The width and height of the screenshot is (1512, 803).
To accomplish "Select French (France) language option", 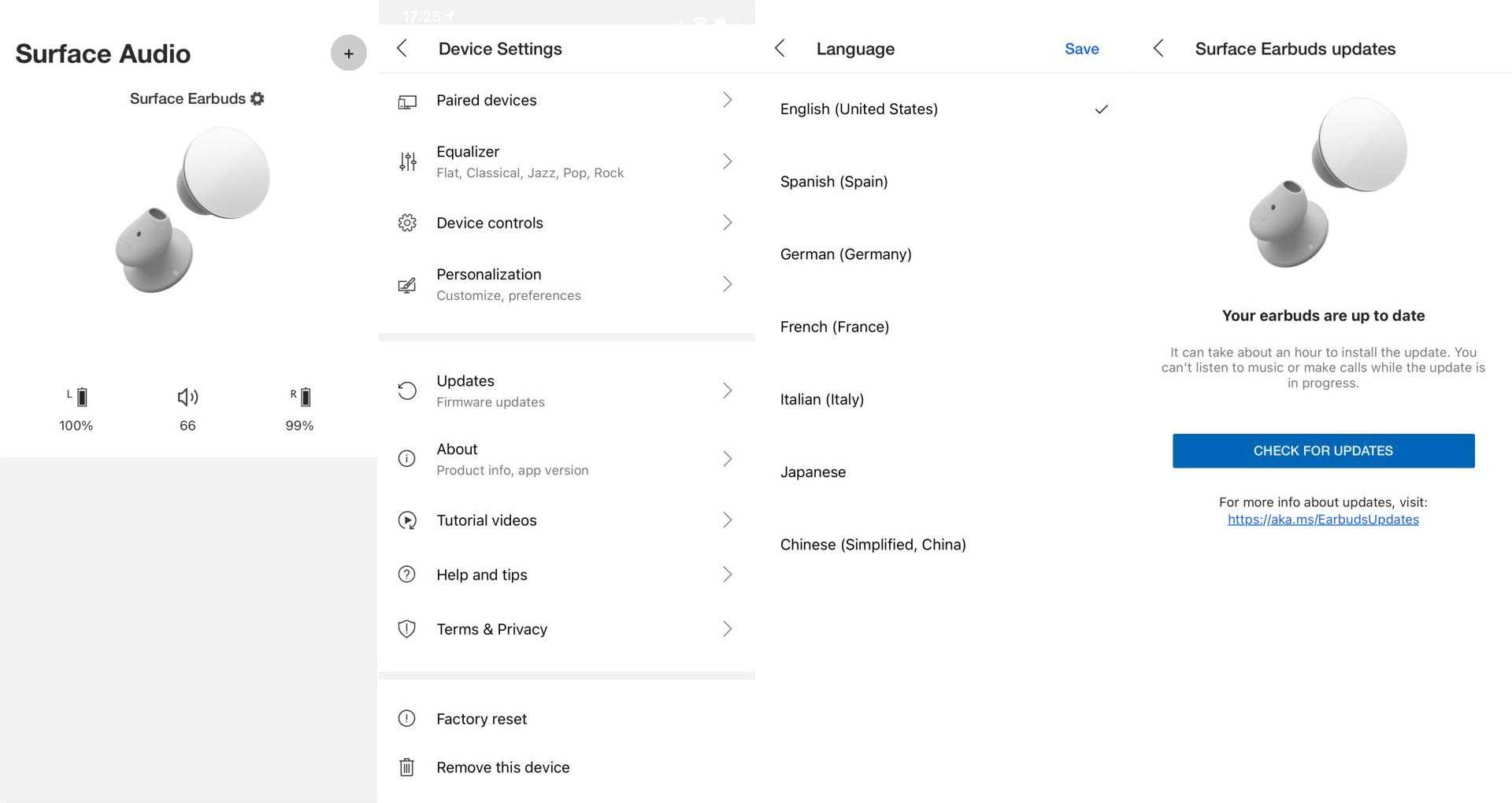I will [834, 327].
